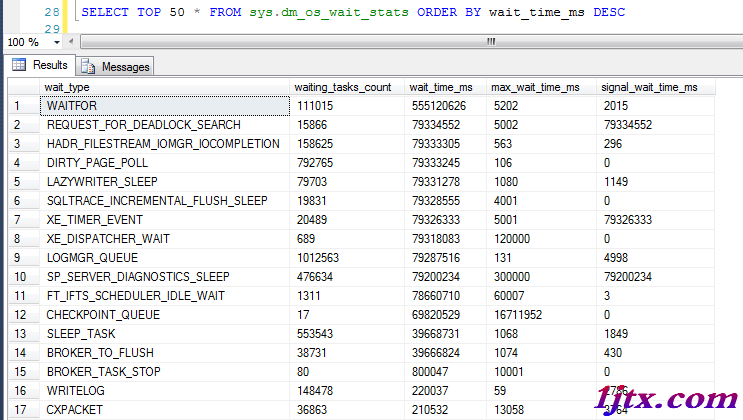743x420 pixels.
Task: Click the Messages tab icon
Action: 88,67
